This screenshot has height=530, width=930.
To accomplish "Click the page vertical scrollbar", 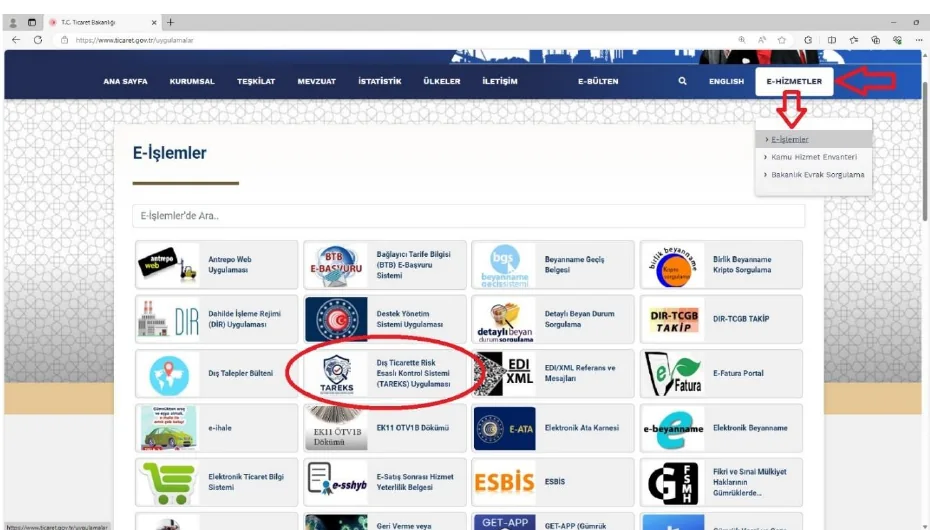I will (x=926, y=151).
